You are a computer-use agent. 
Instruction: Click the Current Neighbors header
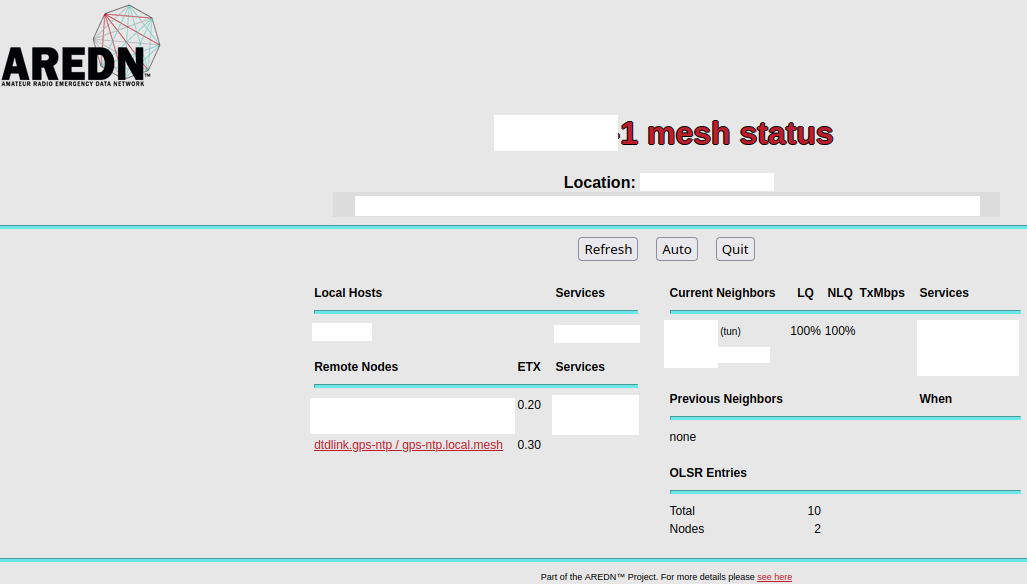pos(722,293)
